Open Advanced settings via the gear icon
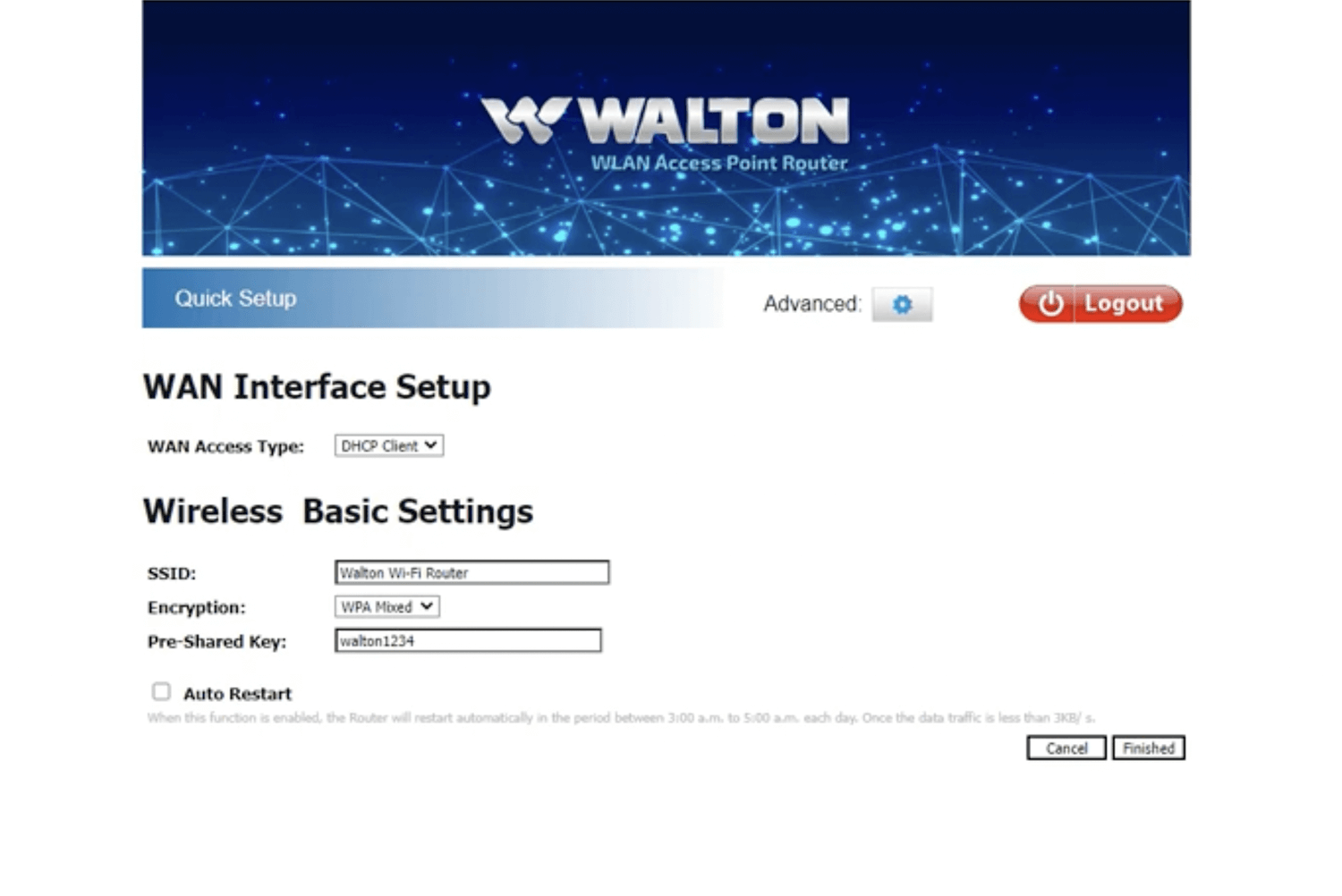Viewport: 1342px width, 896px height. click(902, 305)
